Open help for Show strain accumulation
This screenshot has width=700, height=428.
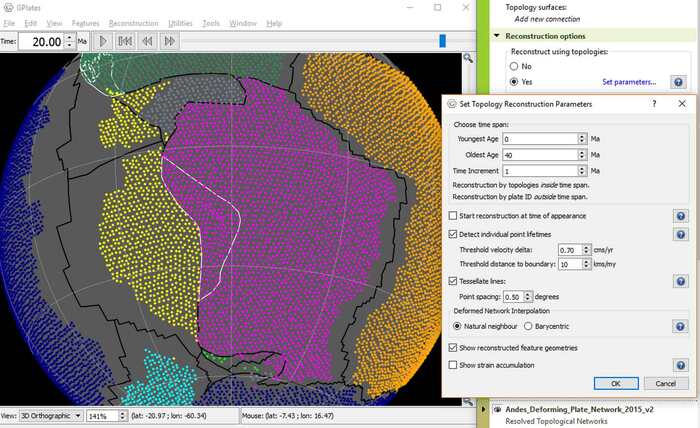680,366
